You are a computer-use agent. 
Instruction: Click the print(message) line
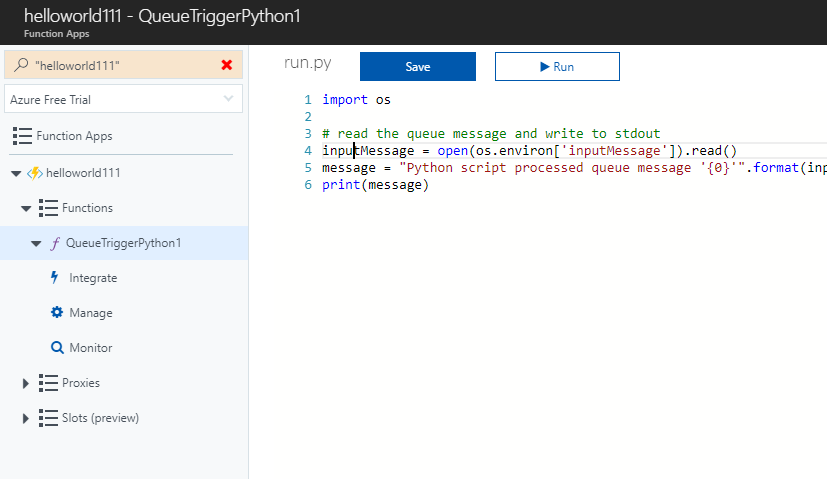pyautogui.click(x=376, y=185)
